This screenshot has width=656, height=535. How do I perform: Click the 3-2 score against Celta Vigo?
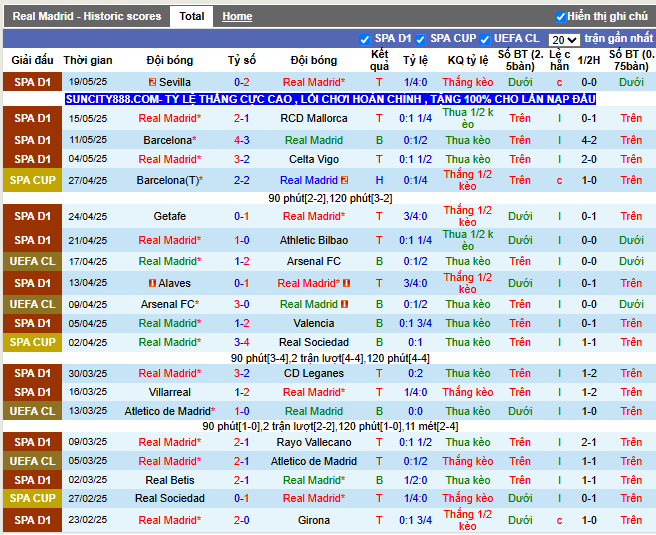click(x=242, y=159)
